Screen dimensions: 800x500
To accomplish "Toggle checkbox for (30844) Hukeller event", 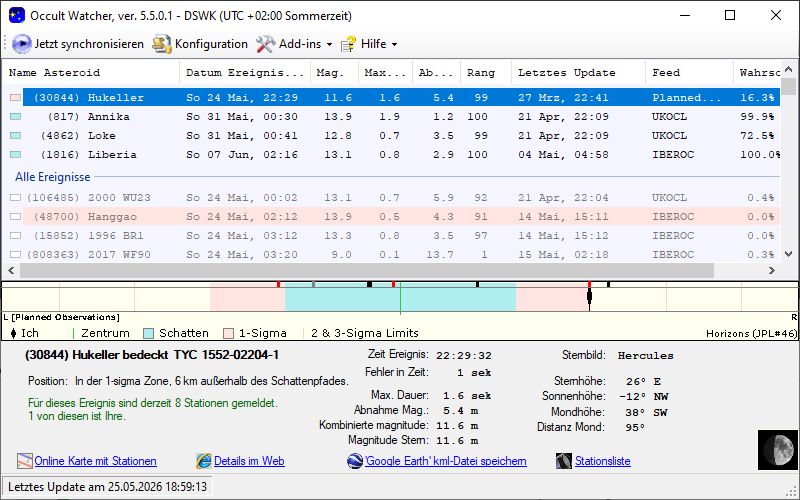I will pos(15,97).
